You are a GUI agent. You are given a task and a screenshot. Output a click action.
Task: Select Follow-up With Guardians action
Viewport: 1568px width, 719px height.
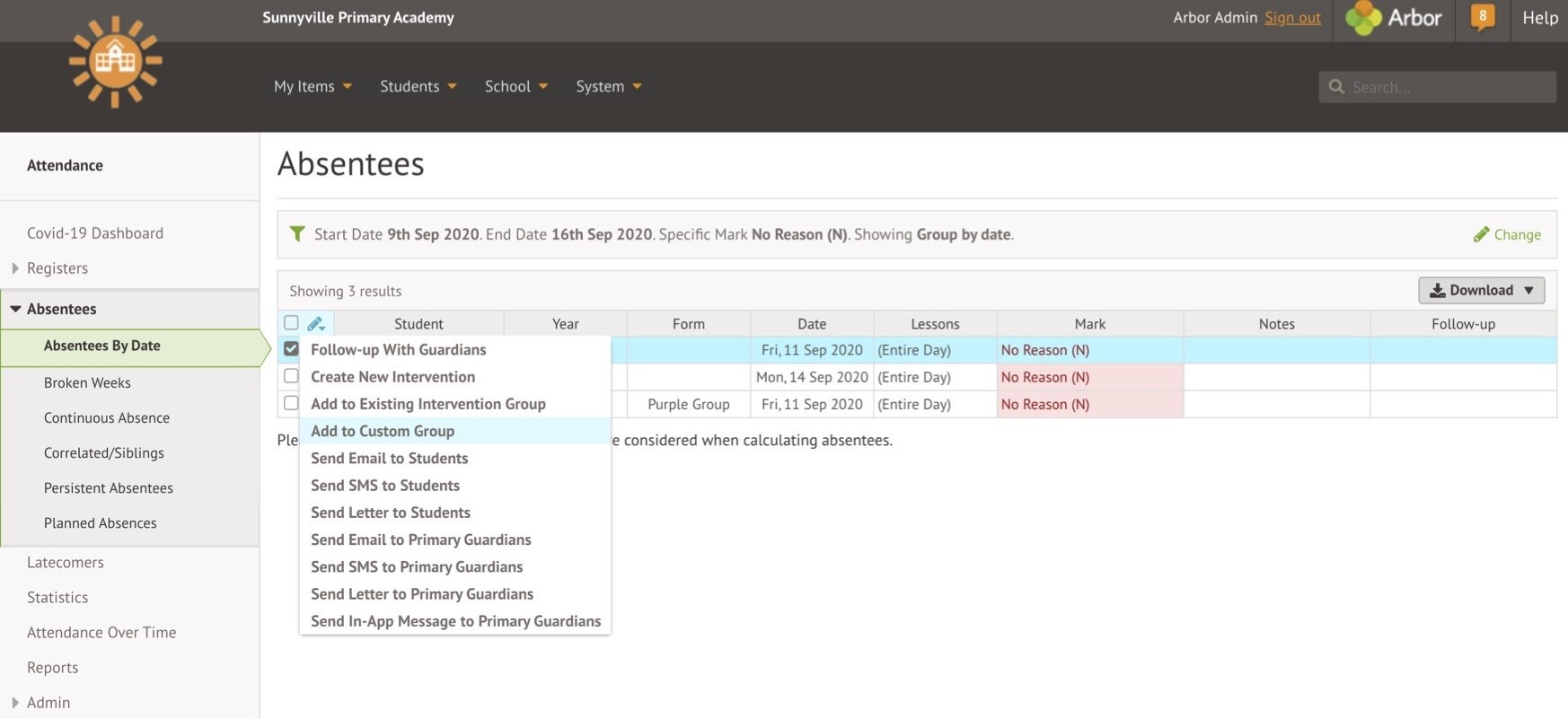pyautogui.click(x=454, y=349)
